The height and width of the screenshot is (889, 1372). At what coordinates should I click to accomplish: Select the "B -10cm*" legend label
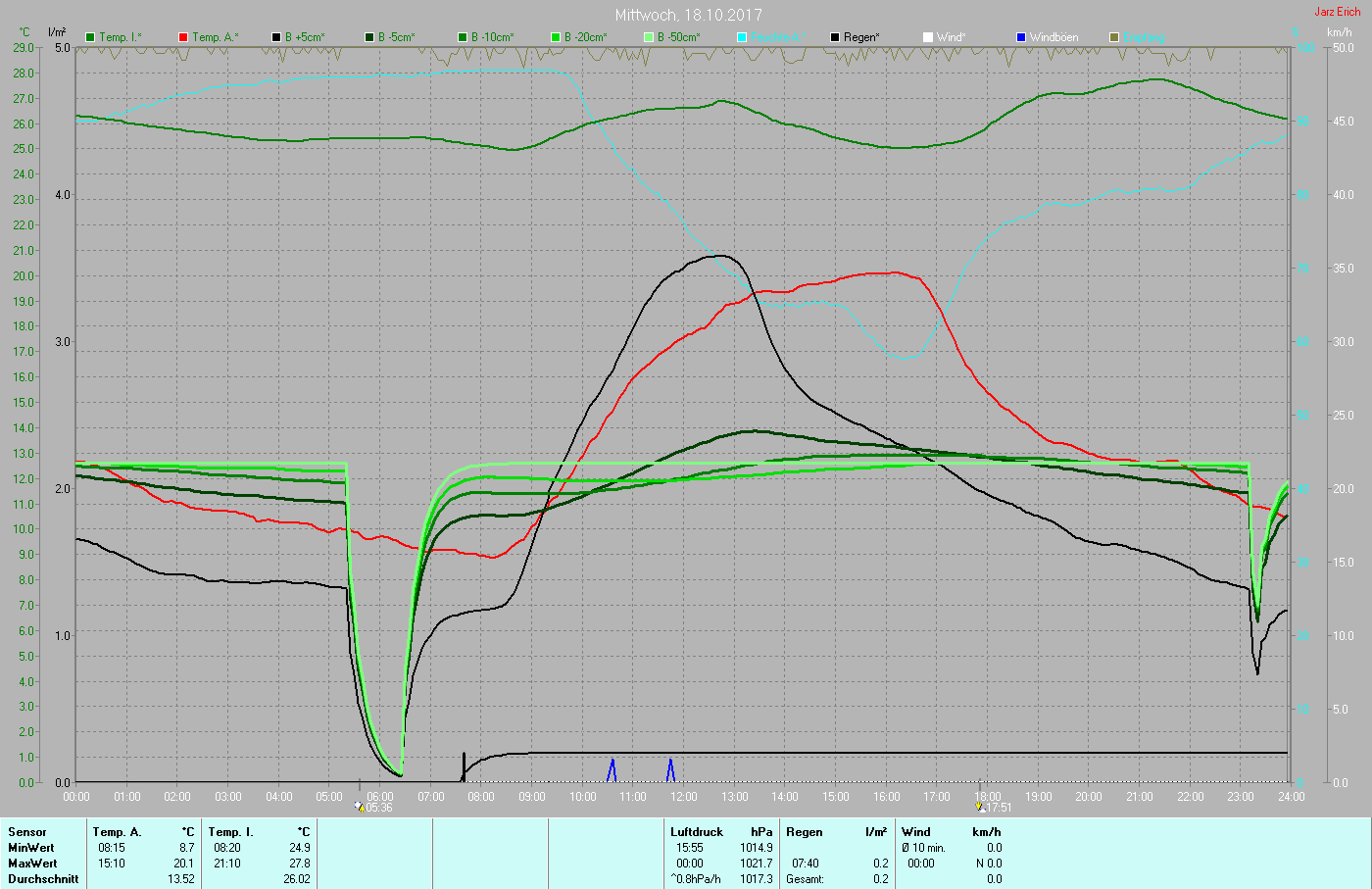(x=493, y=37)
